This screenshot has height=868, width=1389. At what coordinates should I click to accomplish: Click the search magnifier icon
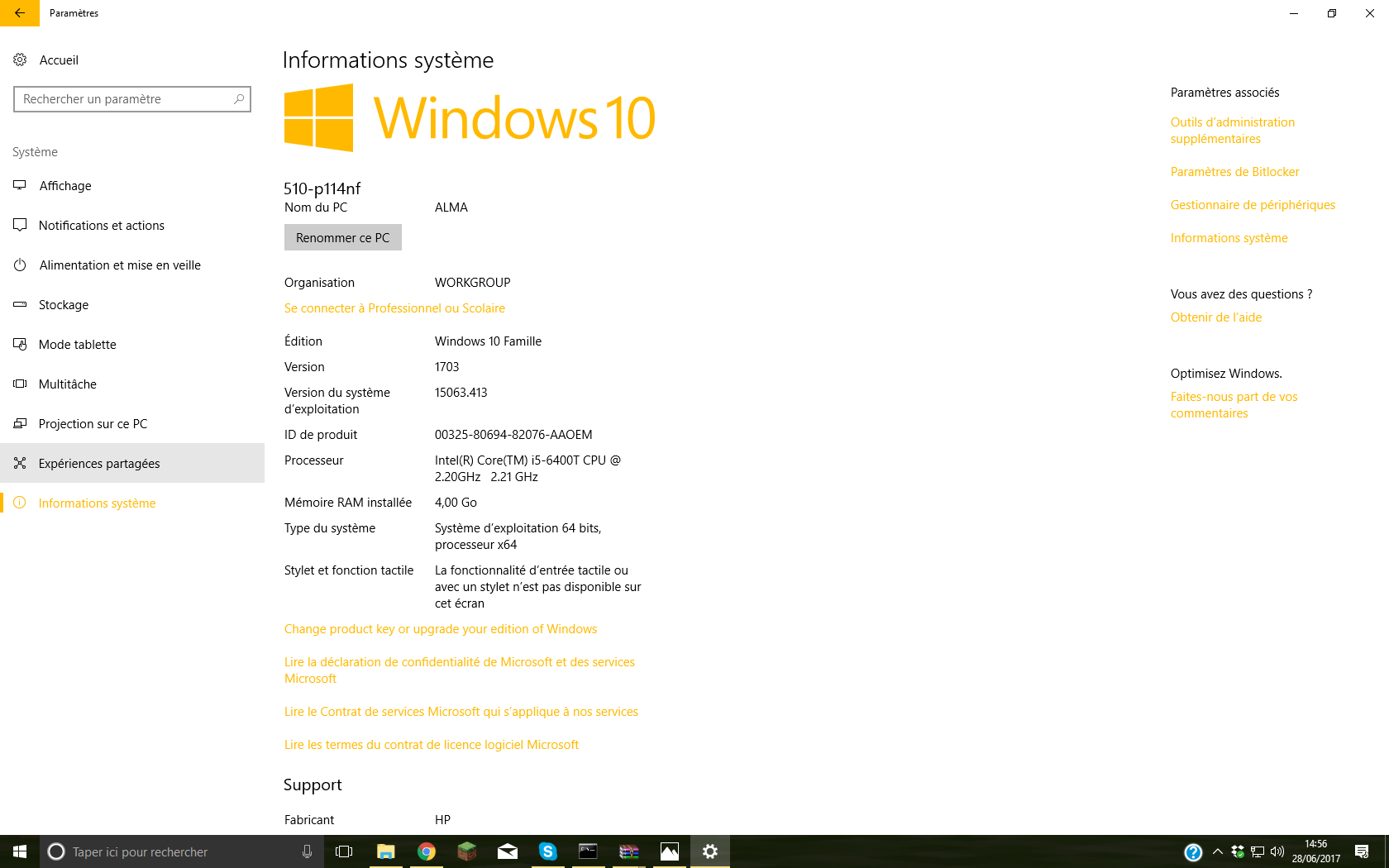239,99
